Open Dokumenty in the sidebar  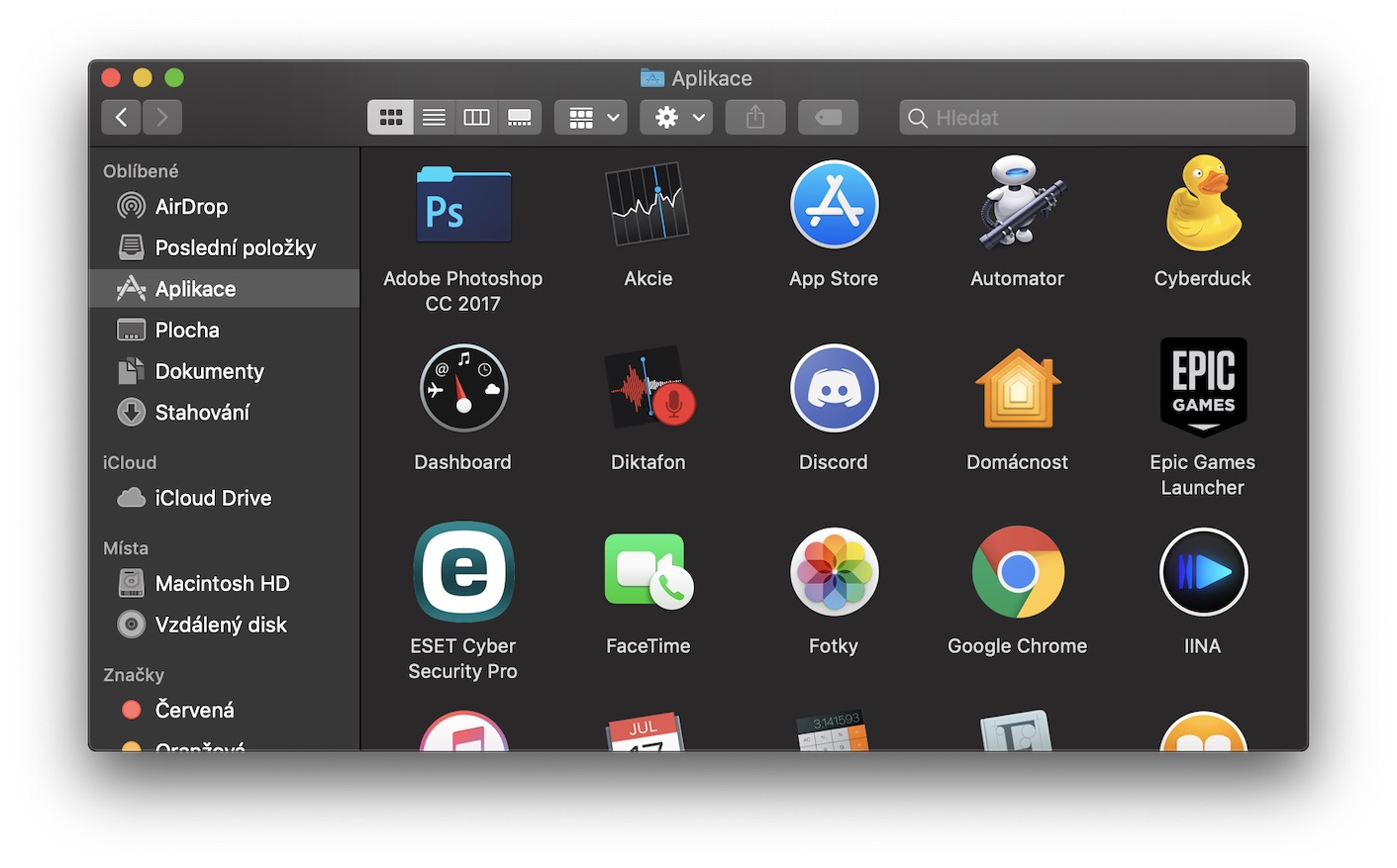tap(224, 371)
